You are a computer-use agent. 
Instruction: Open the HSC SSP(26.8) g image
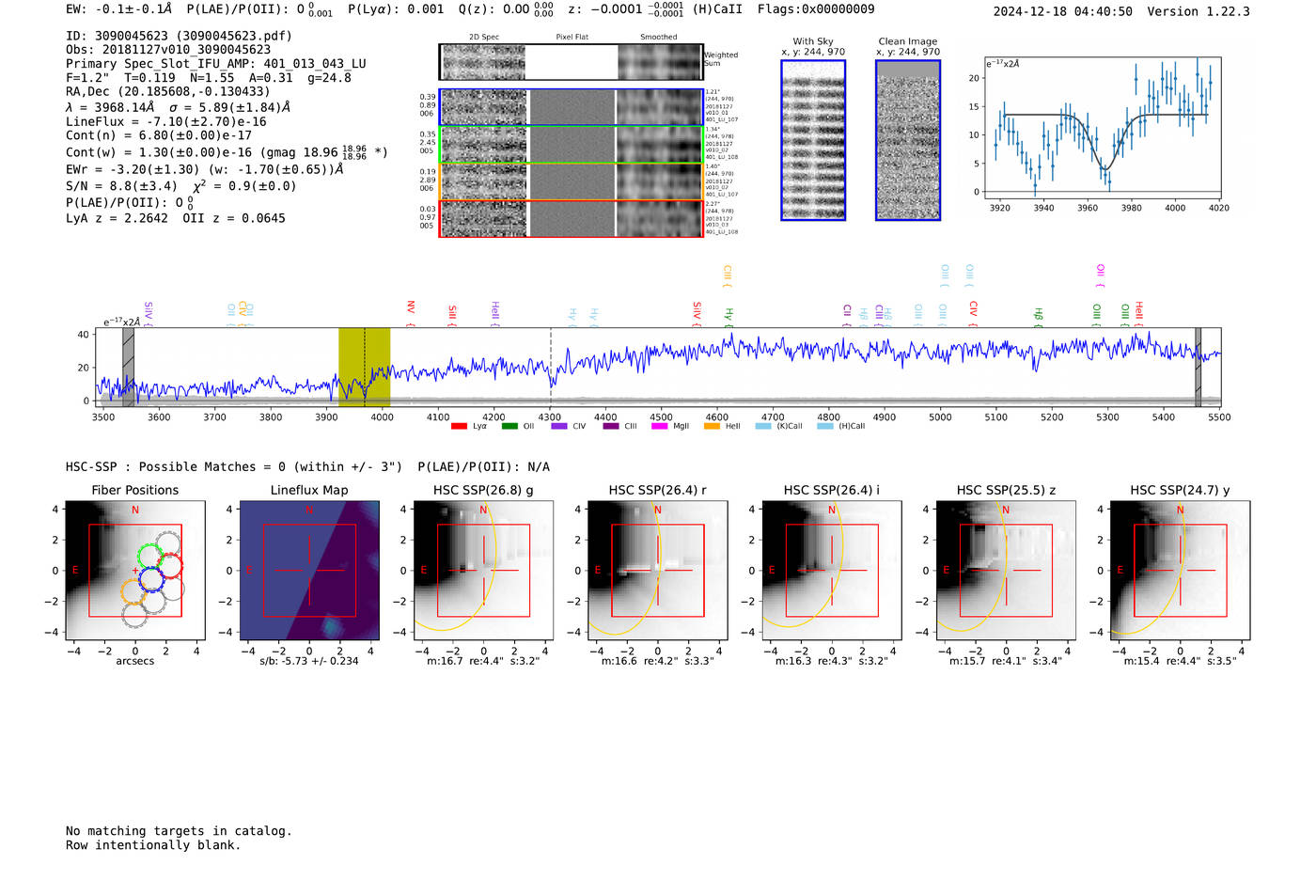[x=483, y=571]
